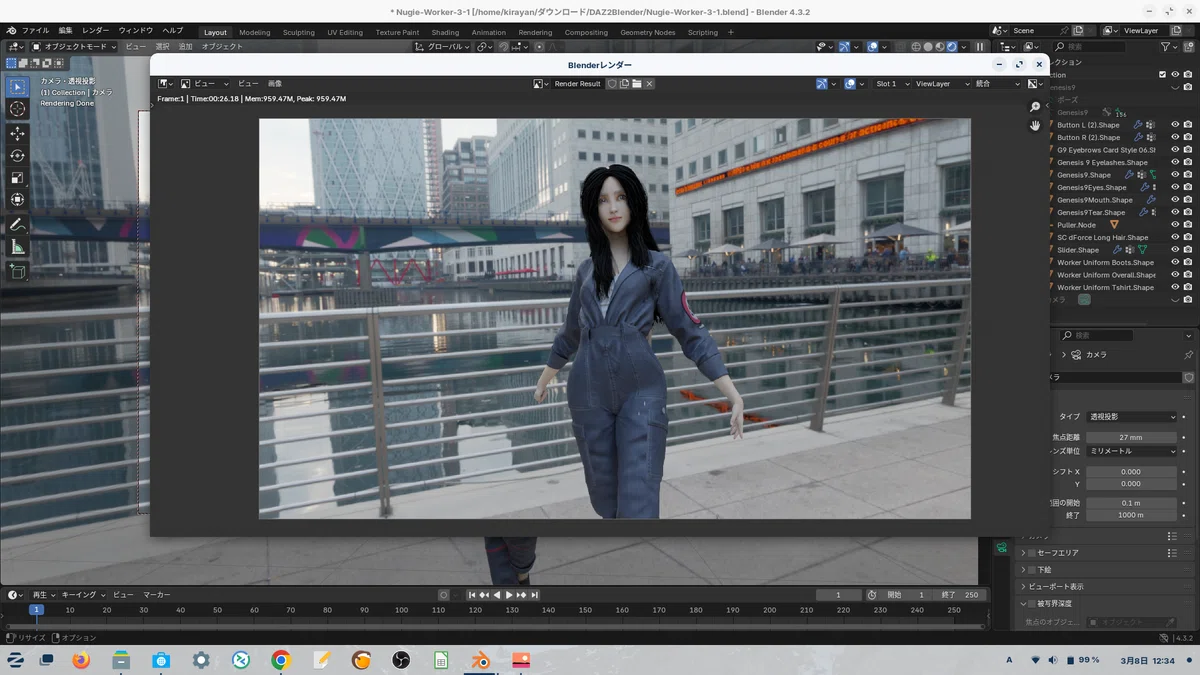Image resolution: width=1200 pixels, height=675 pixels.
Task: Select the Scale tool
Action: point(18,177)
